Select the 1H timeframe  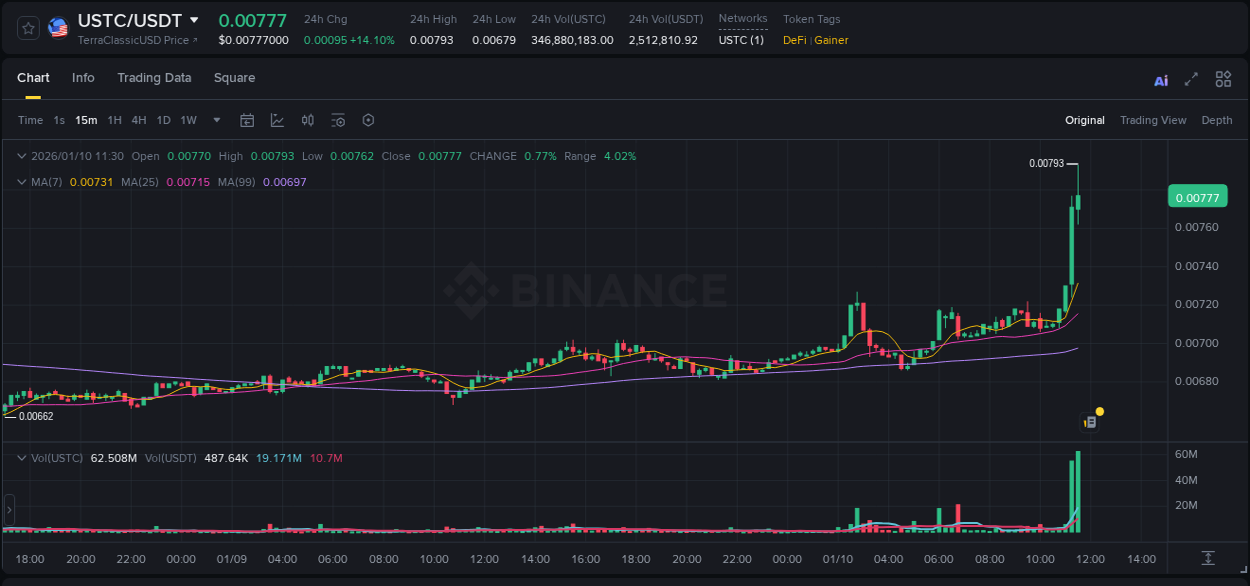tap(115, 120)
